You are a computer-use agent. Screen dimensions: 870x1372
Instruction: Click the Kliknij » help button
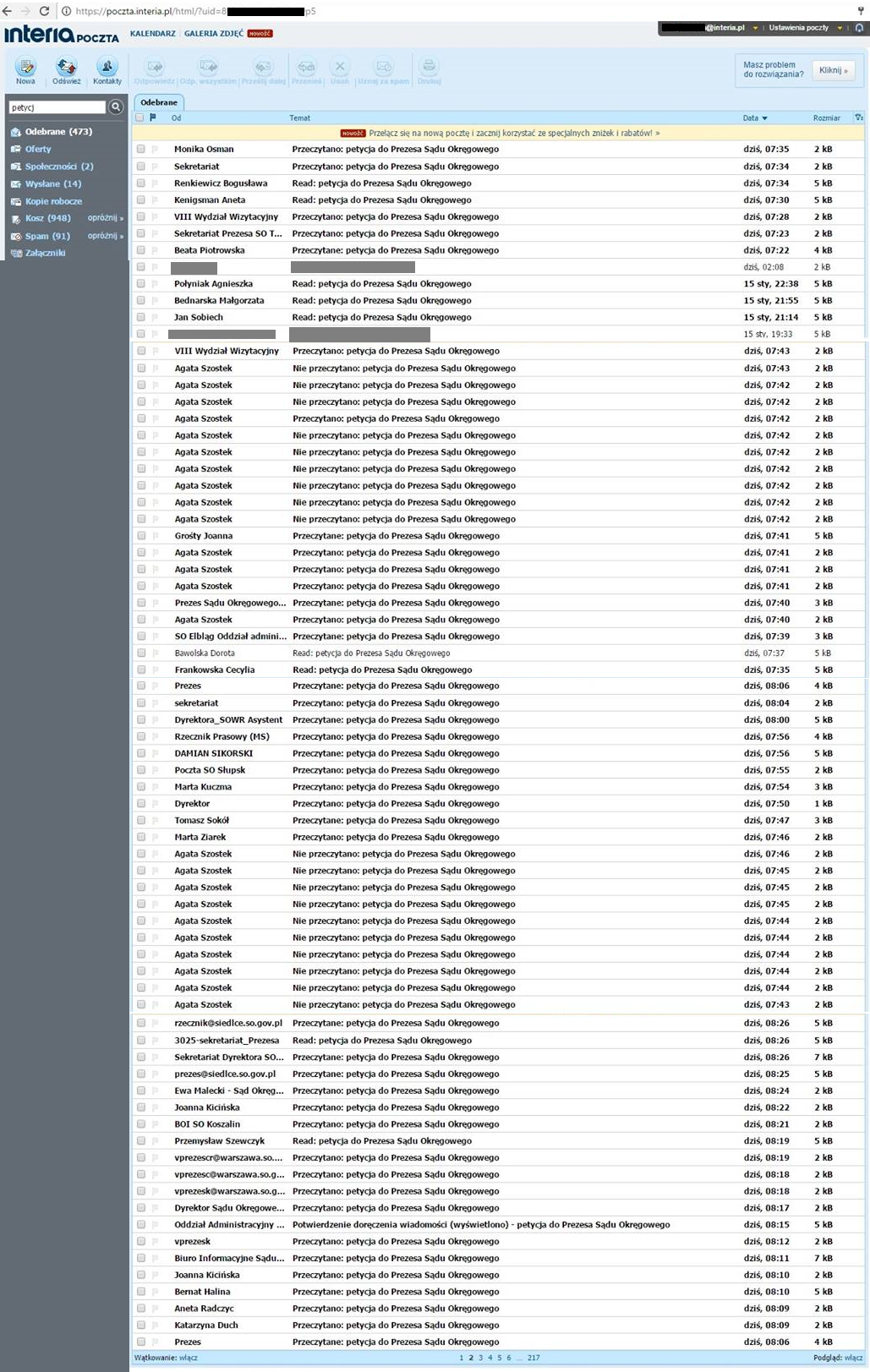click(x=833, y=70)
